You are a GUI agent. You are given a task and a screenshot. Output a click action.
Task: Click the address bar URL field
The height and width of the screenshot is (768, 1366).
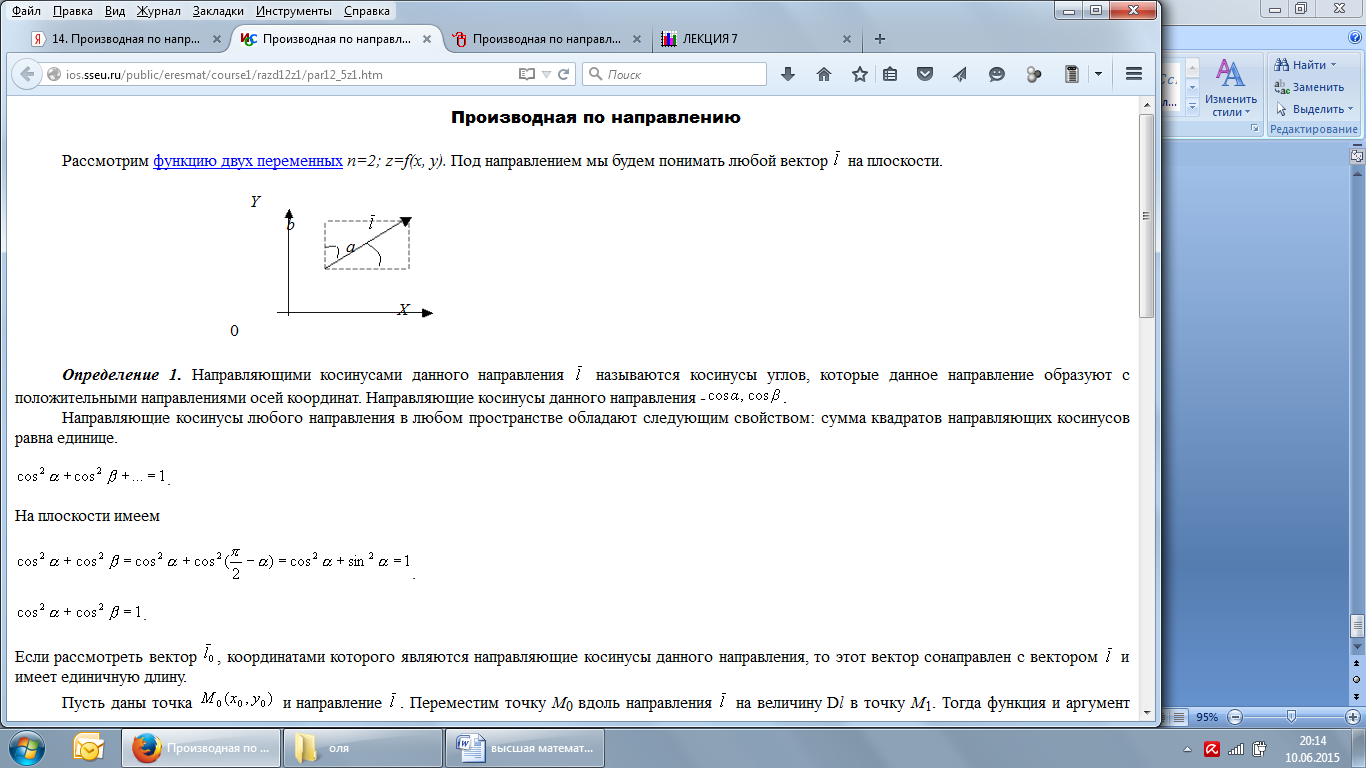click(290, 74)
